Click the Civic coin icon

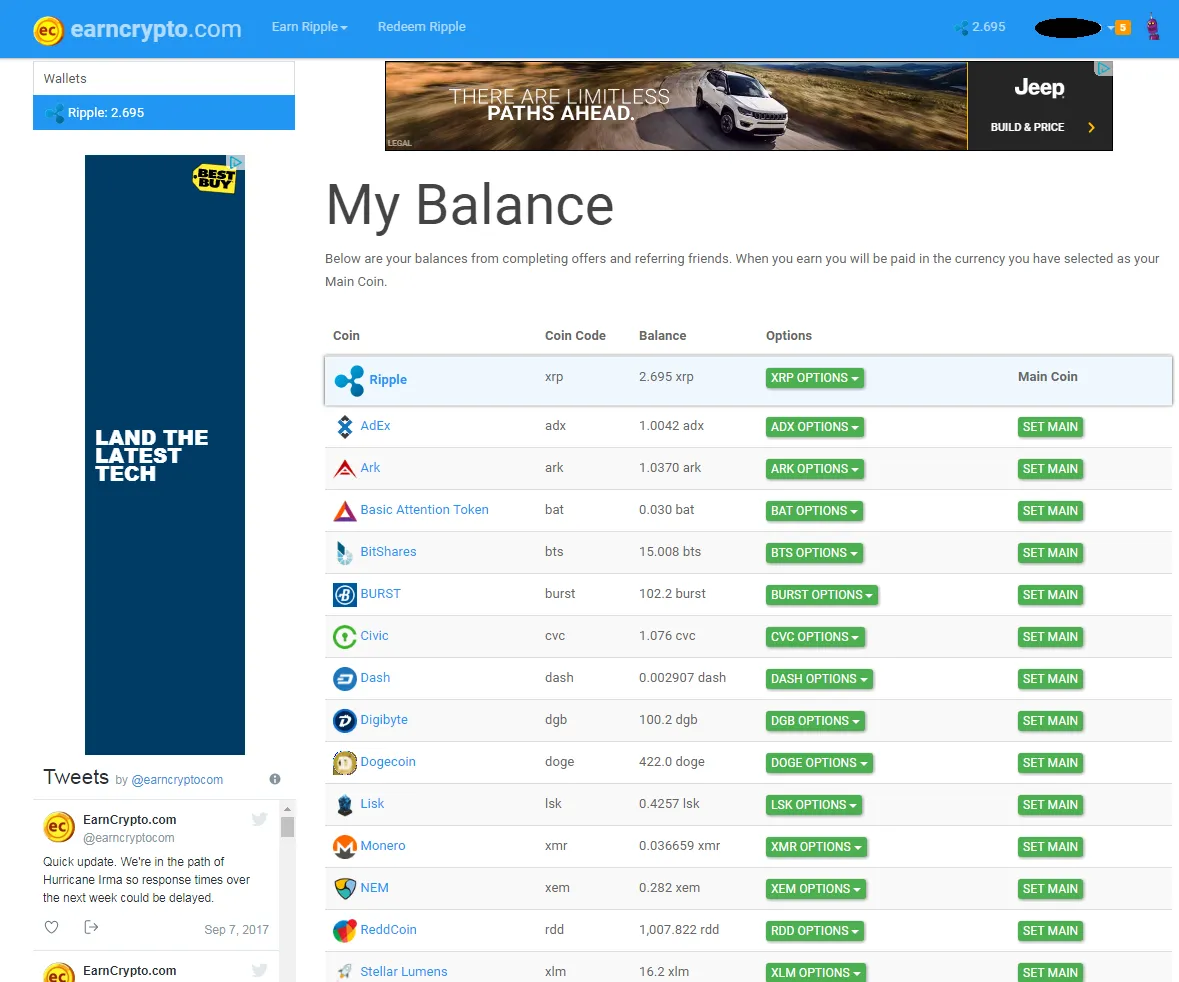344,637
